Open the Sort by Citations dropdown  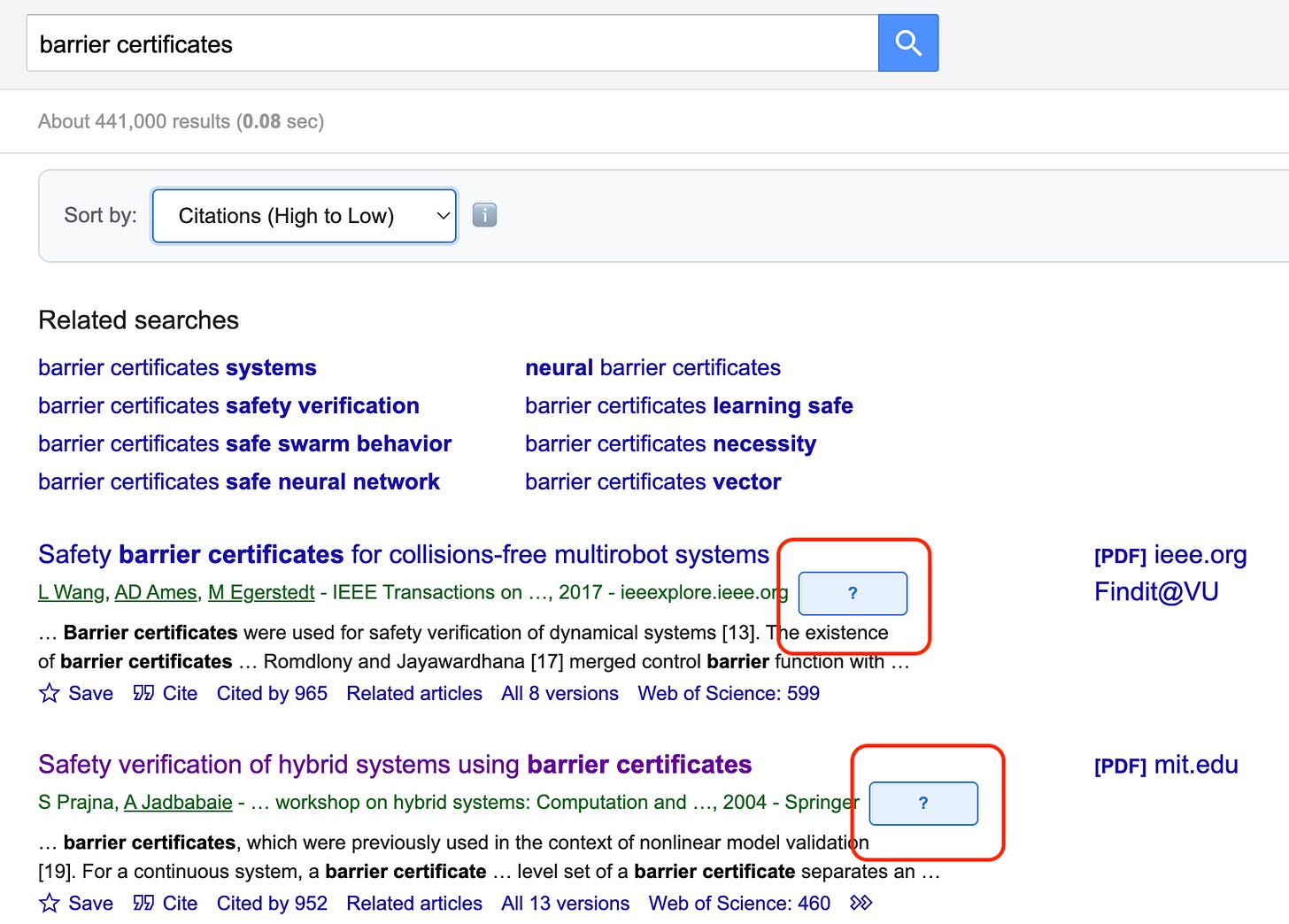[x=305, y=216]
